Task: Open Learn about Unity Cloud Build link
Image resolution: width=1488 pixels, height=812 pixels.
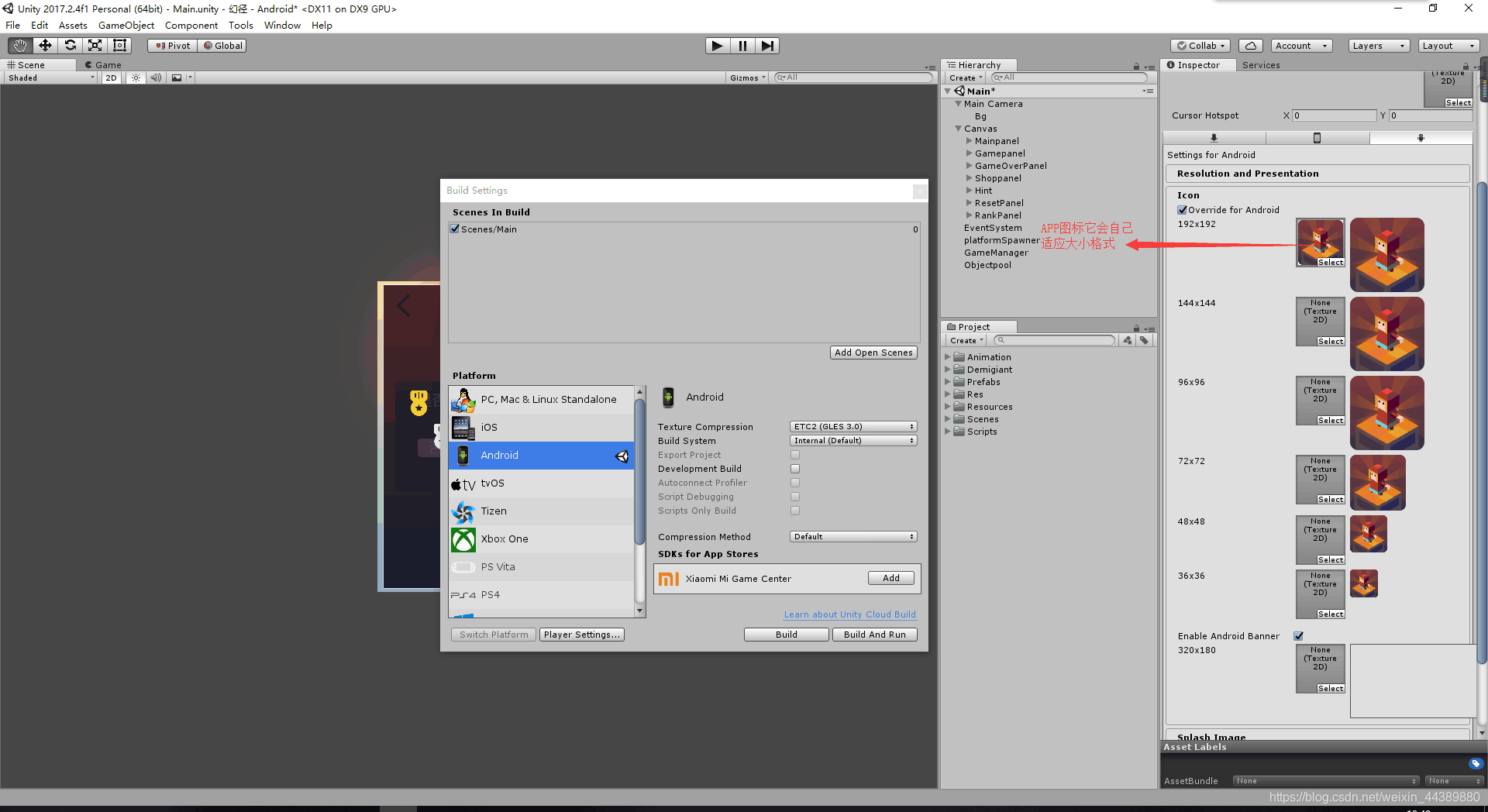Action: [x=849, y=614]
